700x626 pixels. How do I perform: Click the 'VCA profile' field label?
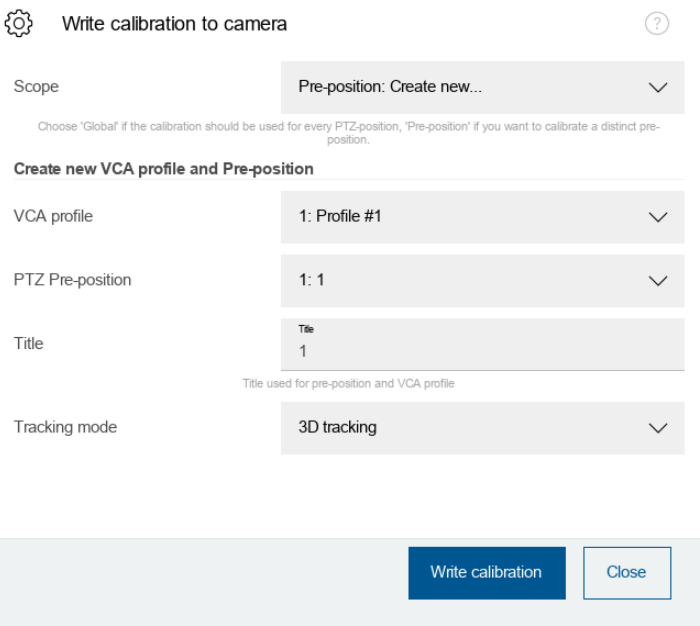[x=53, y=216]
